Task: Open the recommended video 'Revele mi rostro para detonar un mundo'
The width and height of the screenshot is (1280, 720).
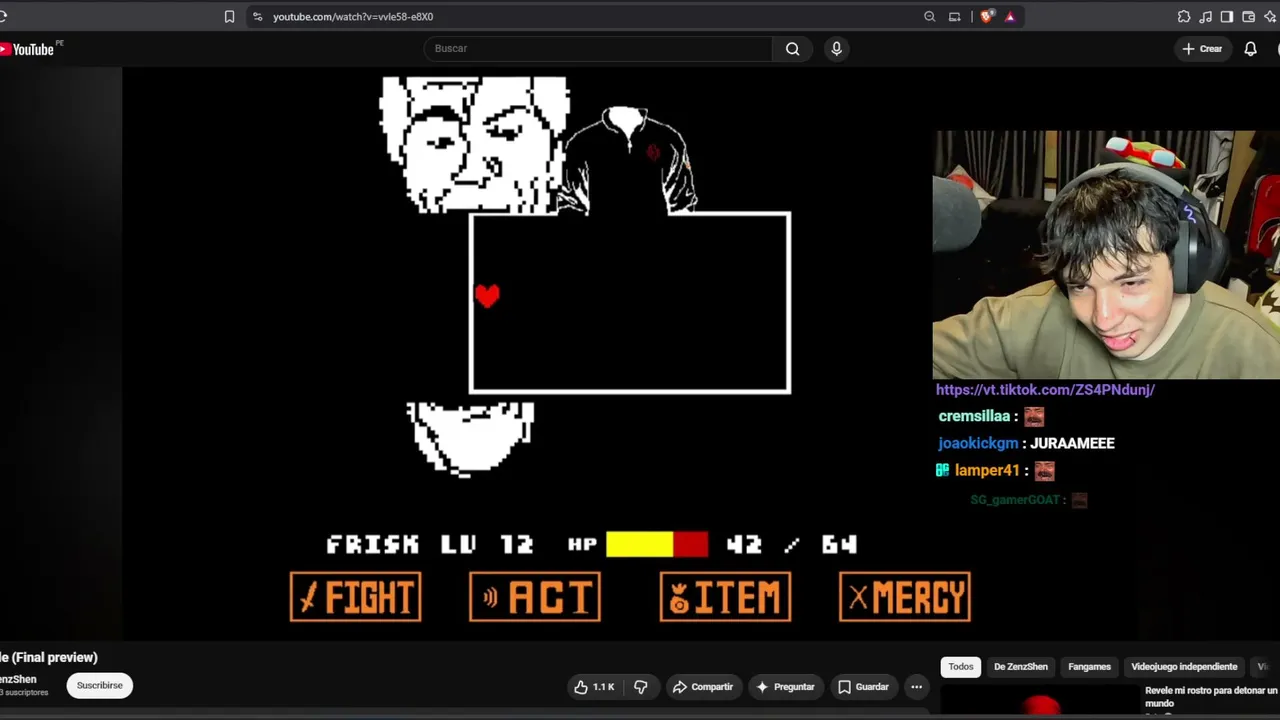Action: [x=1211, y=697]
